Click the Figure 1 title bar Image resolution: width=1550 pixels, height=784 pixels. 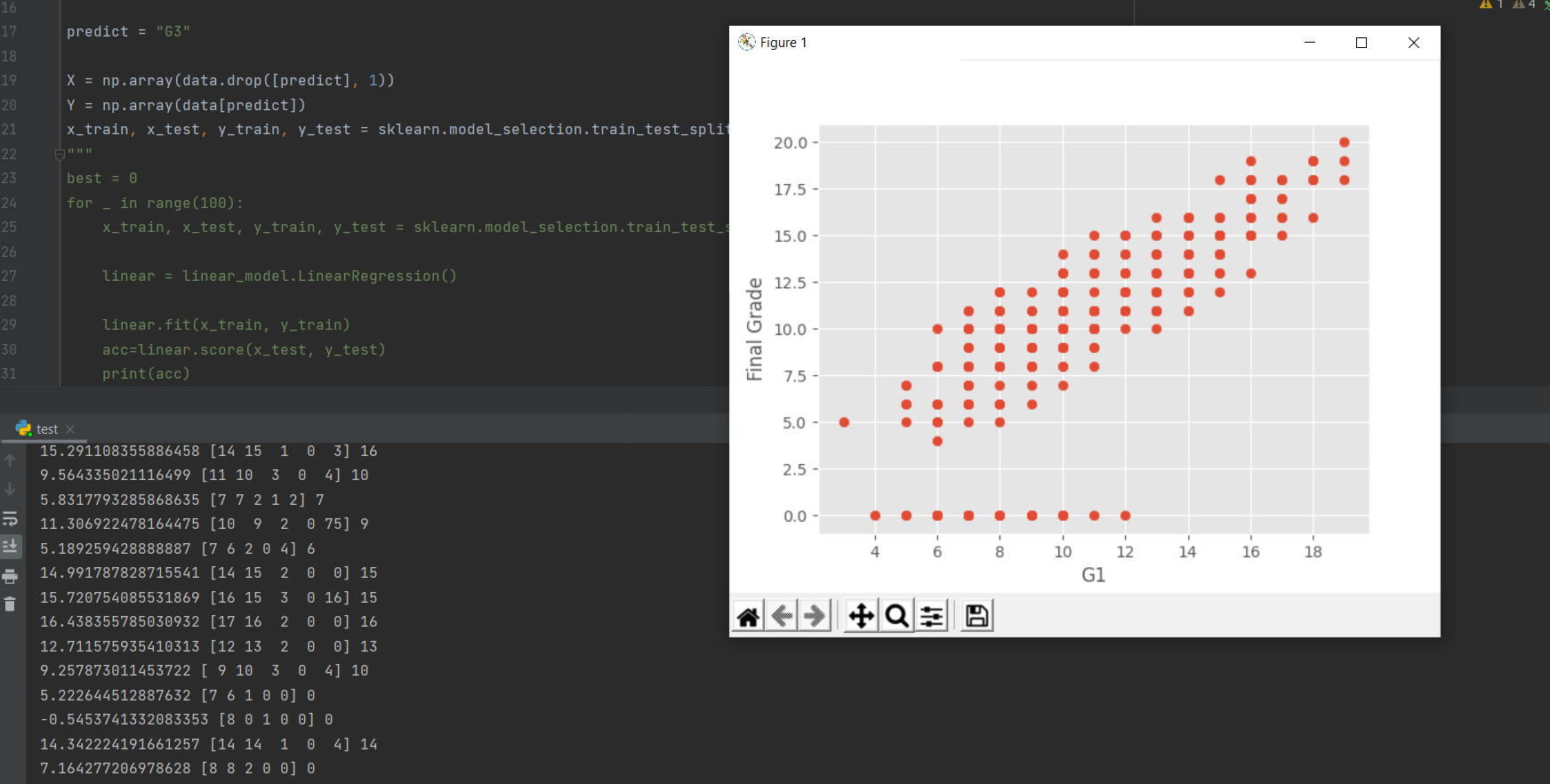point(1023,43)
